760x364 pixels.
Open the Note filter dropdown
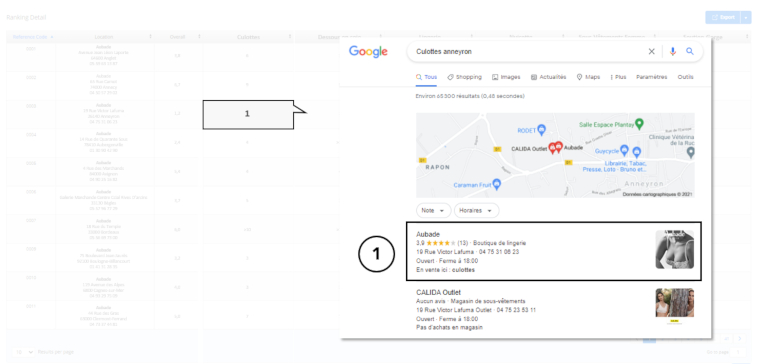click(433, 211)
